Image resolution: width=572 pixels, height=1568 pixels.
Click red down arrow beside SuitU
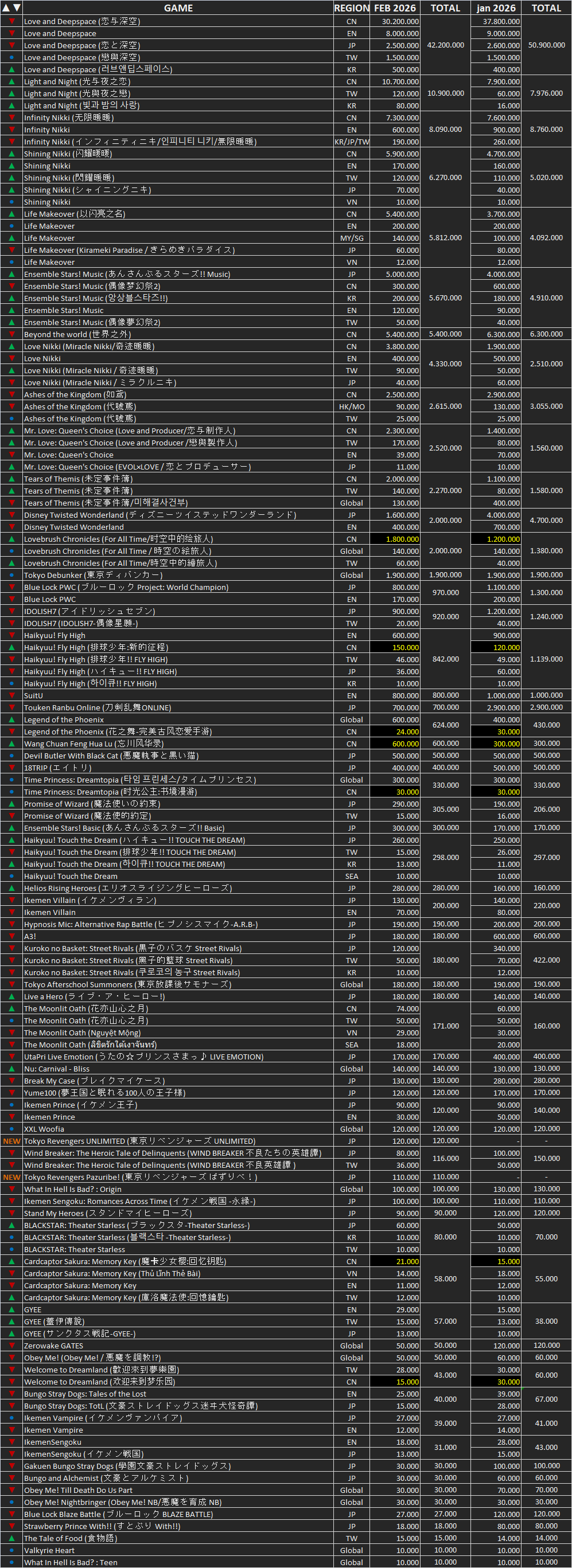click(x=11, y=696)
